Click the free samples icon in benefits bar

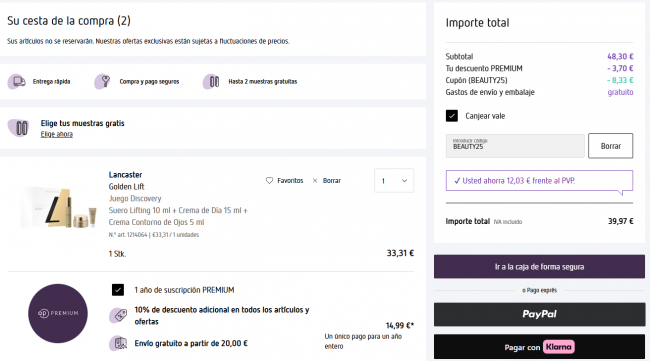click(x=211, y=81)
